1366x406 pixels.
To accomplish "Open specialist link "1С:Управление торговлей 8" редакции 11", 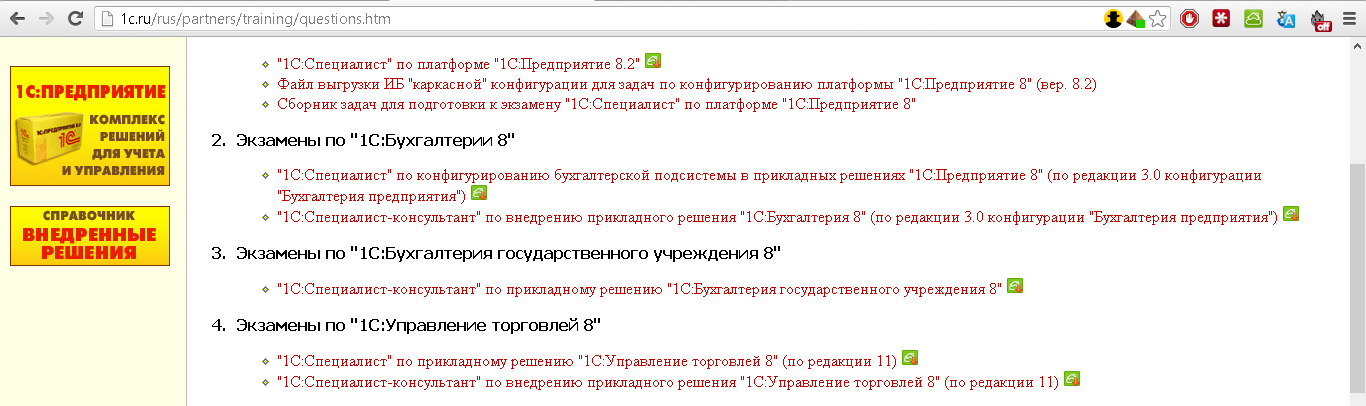I will click(587, 360).
